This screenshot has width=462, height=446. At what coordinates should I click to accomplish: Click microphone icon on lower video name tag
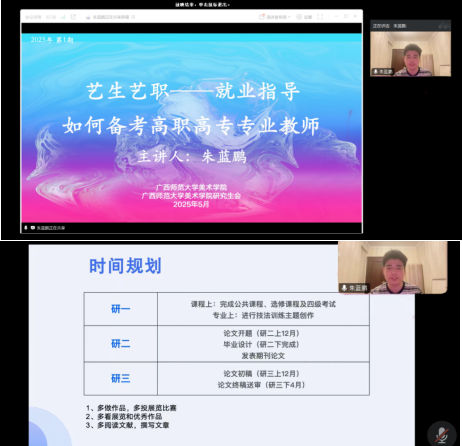[344, 288]
